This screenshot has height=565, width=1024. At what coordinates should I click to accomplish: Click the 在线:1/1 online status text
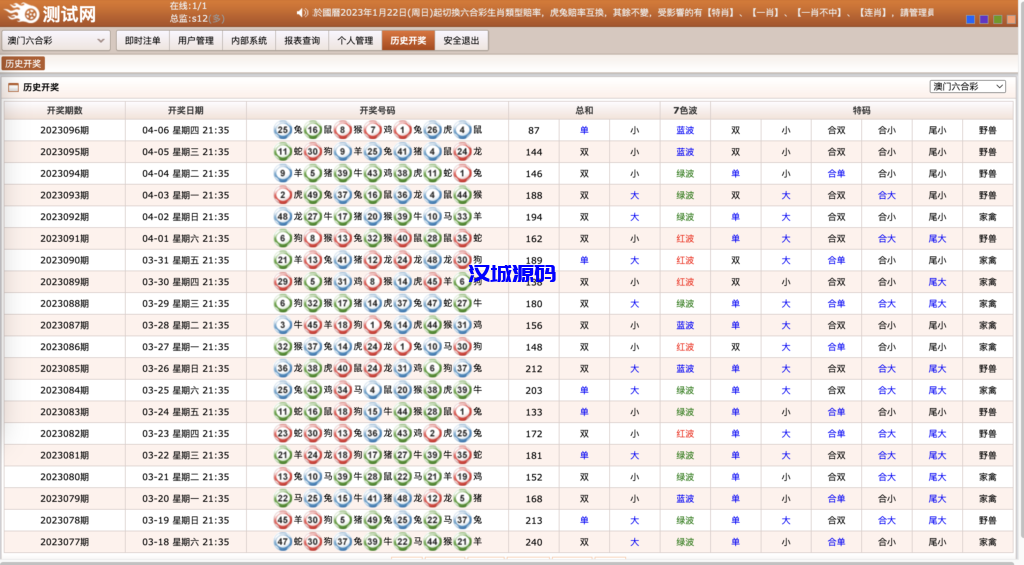coord(188,6)
